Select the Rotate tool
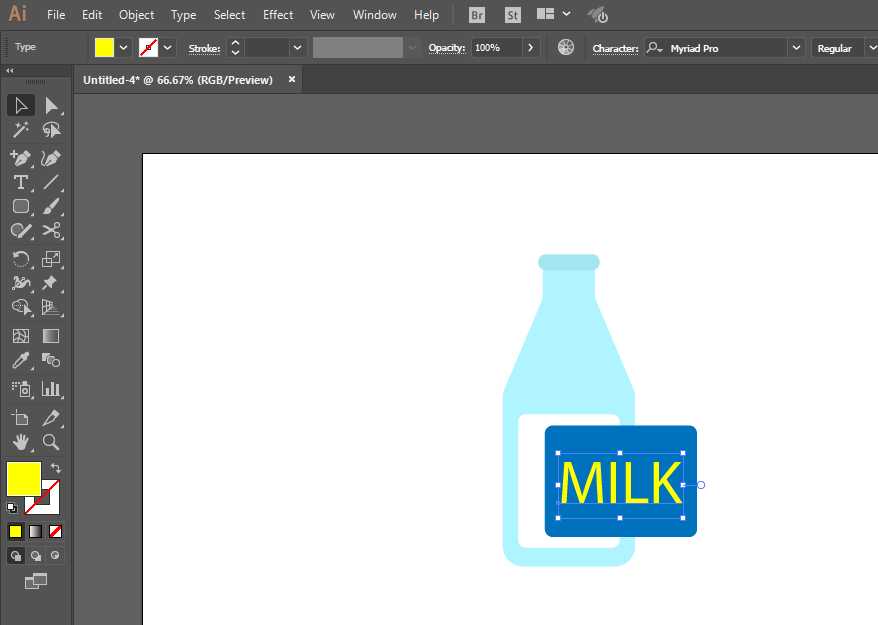Image resolution: width=878 pixels, height=625 pixels. click(20, 259)
